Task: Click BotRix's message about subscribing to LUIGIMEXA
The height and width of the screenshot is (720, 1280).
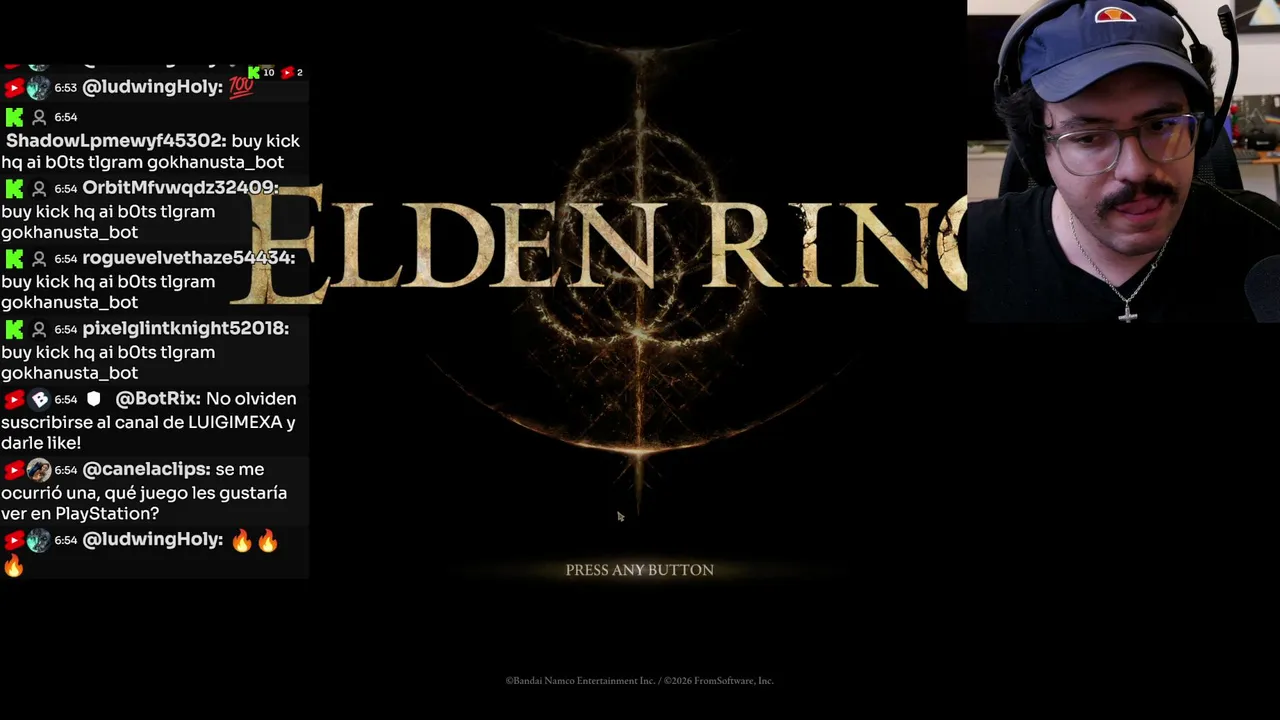Action: point(148,421)
